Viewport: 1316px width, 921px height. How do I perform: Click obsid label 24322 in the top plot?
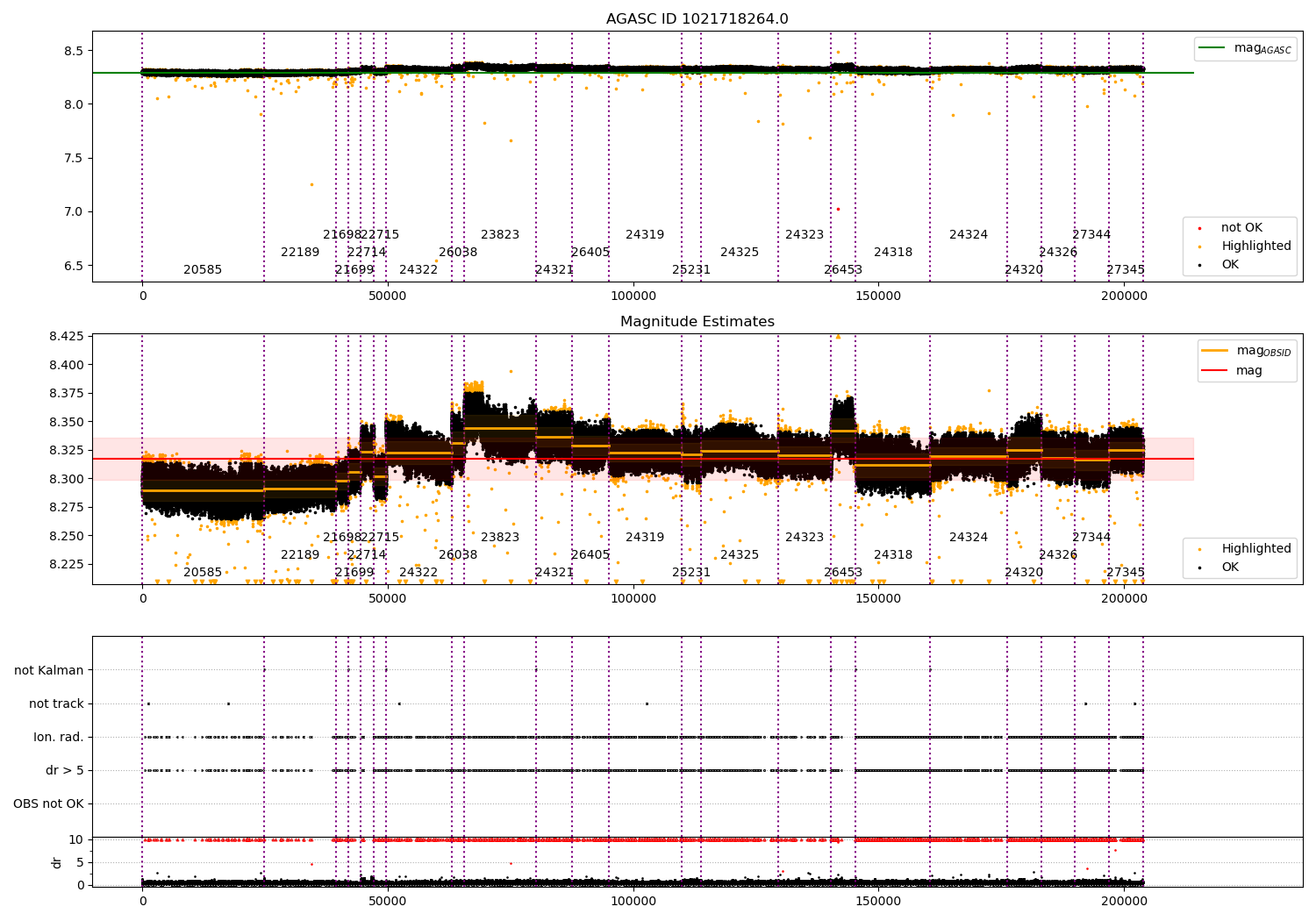point(418,270)
